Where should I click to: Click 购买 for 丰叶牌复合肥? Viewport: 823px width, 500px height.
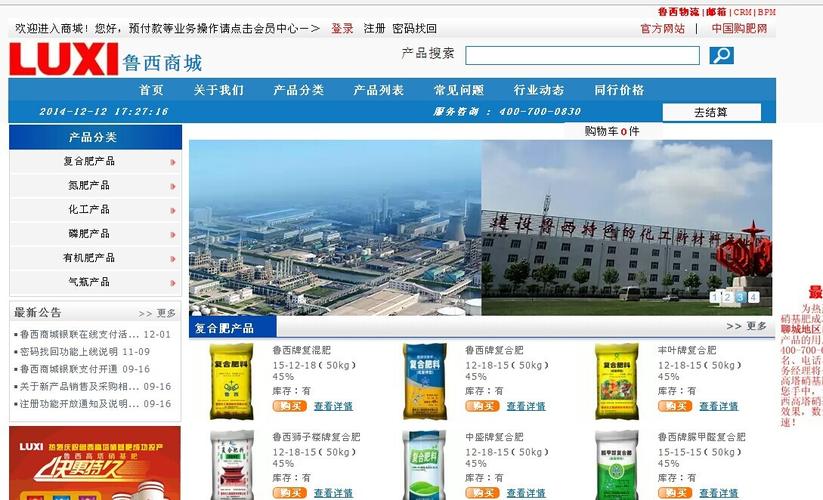675,406
